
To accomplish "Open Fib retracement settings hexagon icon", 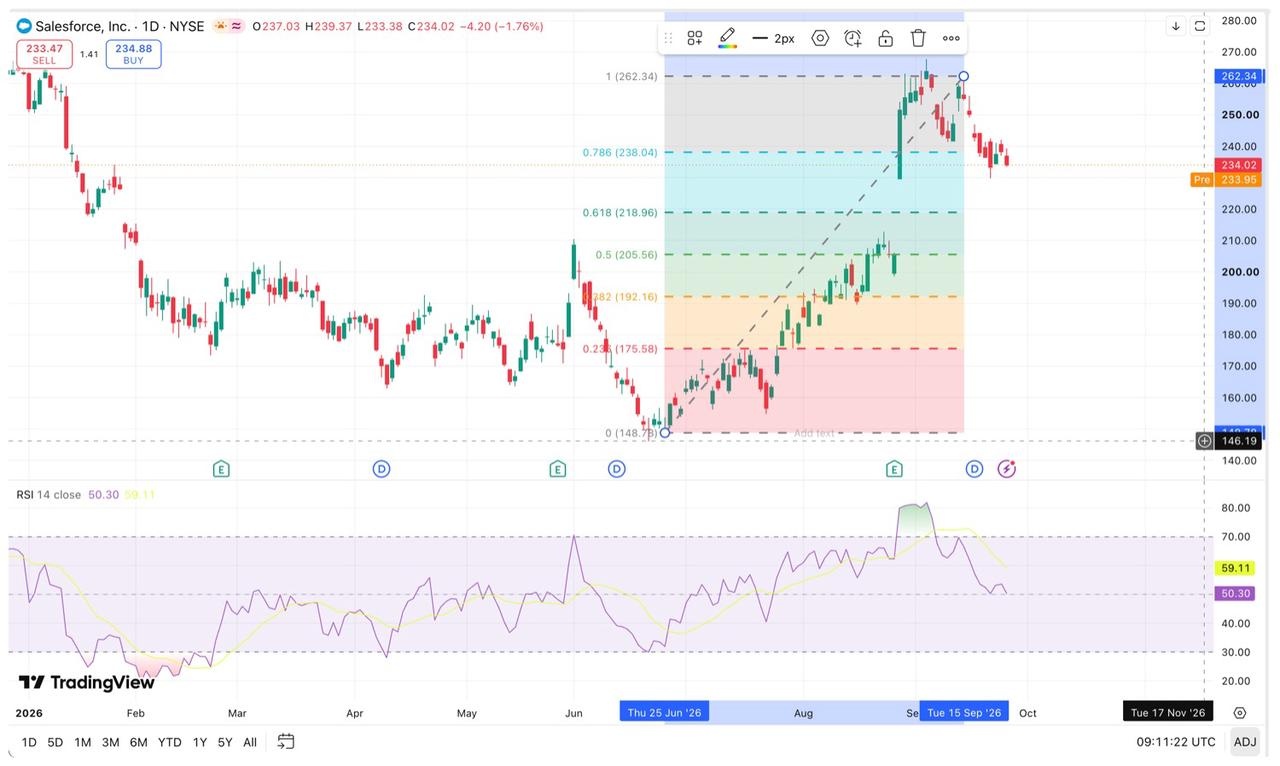I will pos(820,38).
